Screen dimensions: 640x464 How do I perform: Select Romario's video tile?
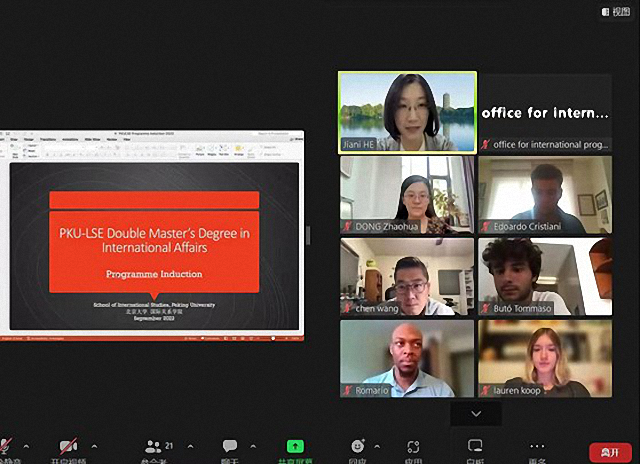(x=407, y=358)
